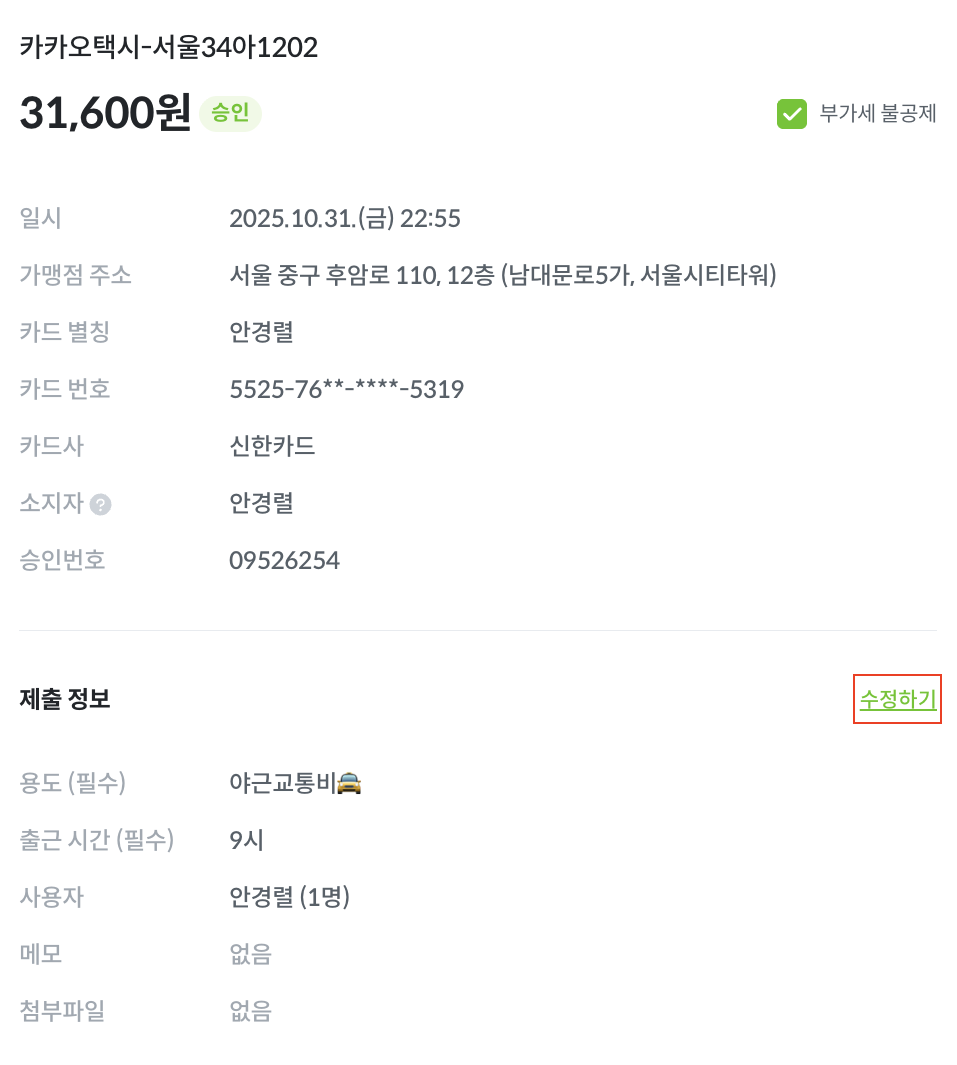Click the date value 2025.10.31.(금) 22:55
Viewport: 957px width, 1065px height.
pyautogui.click(x=344, y=218)
